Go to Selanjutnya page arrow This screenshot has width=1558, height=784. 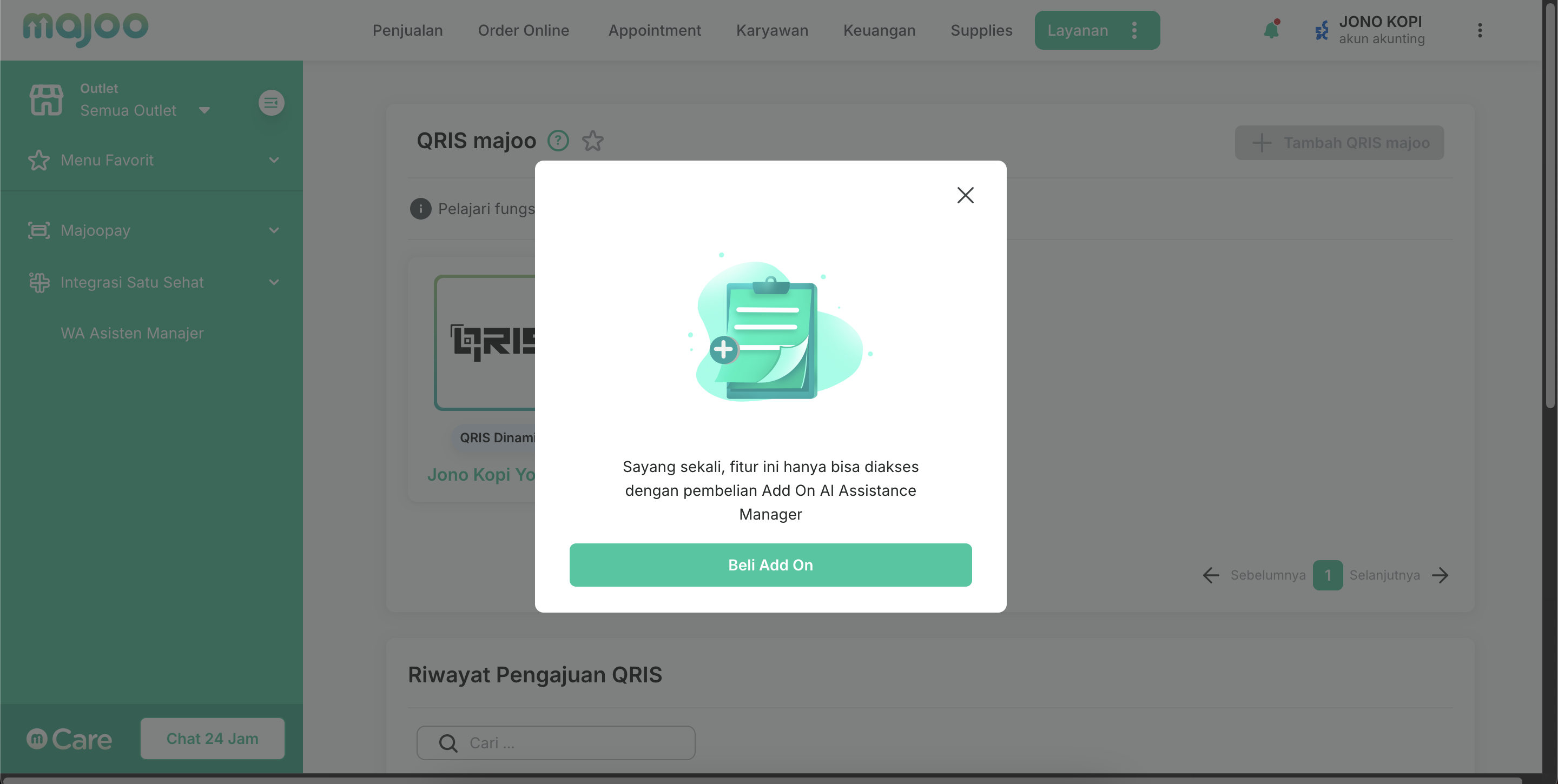click(x=1441, y=575)
